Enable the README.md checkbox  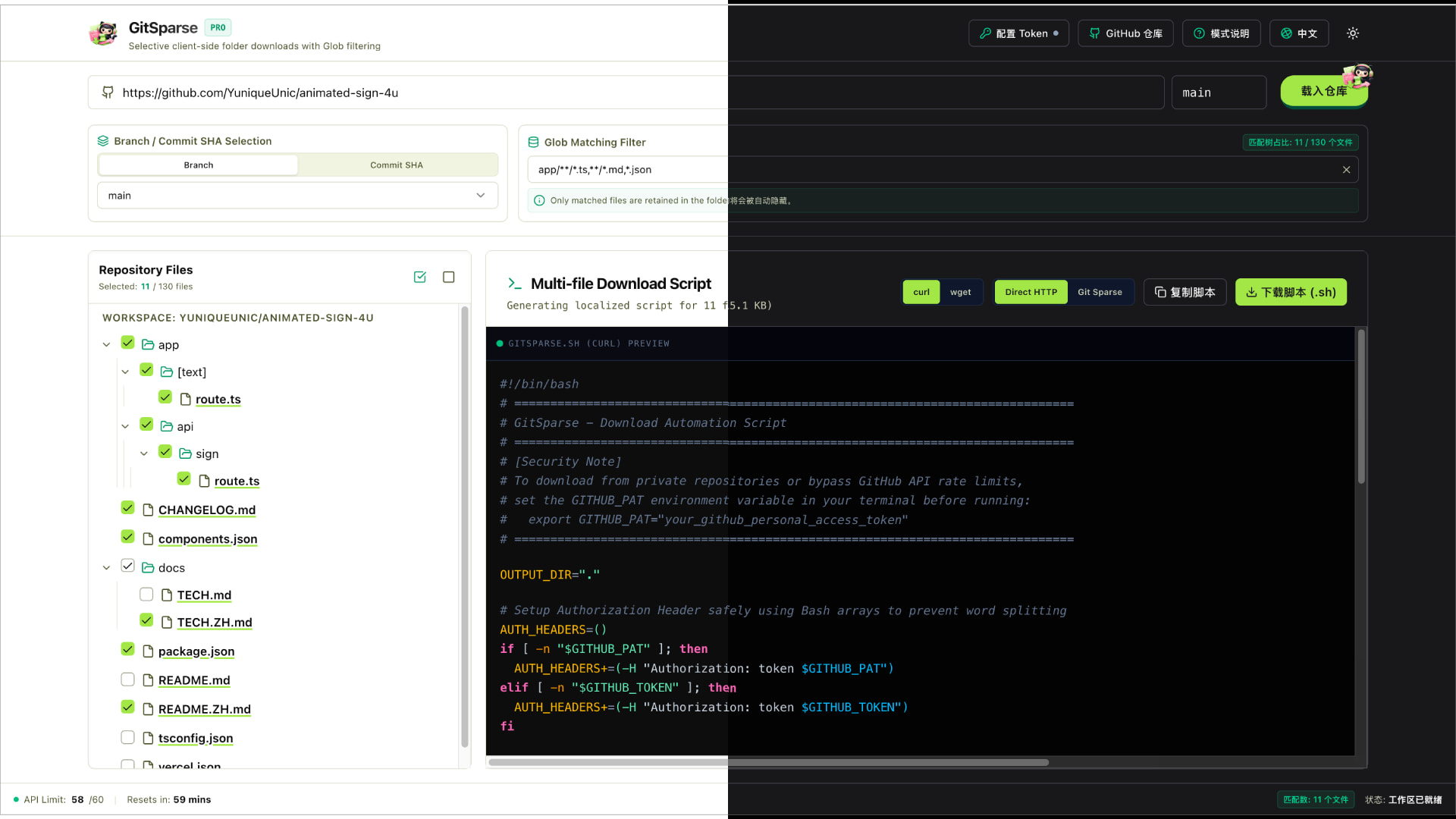127,679
